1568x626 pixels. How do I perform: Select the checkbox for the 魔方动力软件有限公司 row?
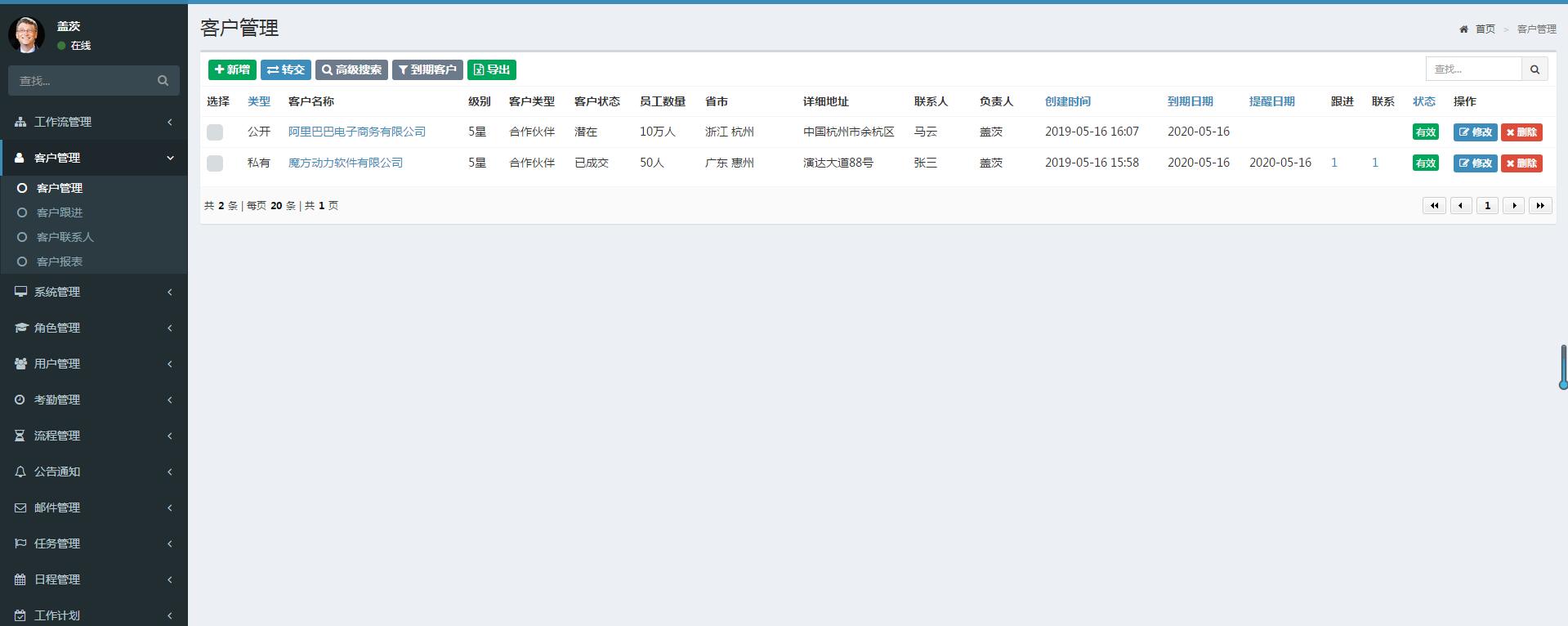point(215,163)
